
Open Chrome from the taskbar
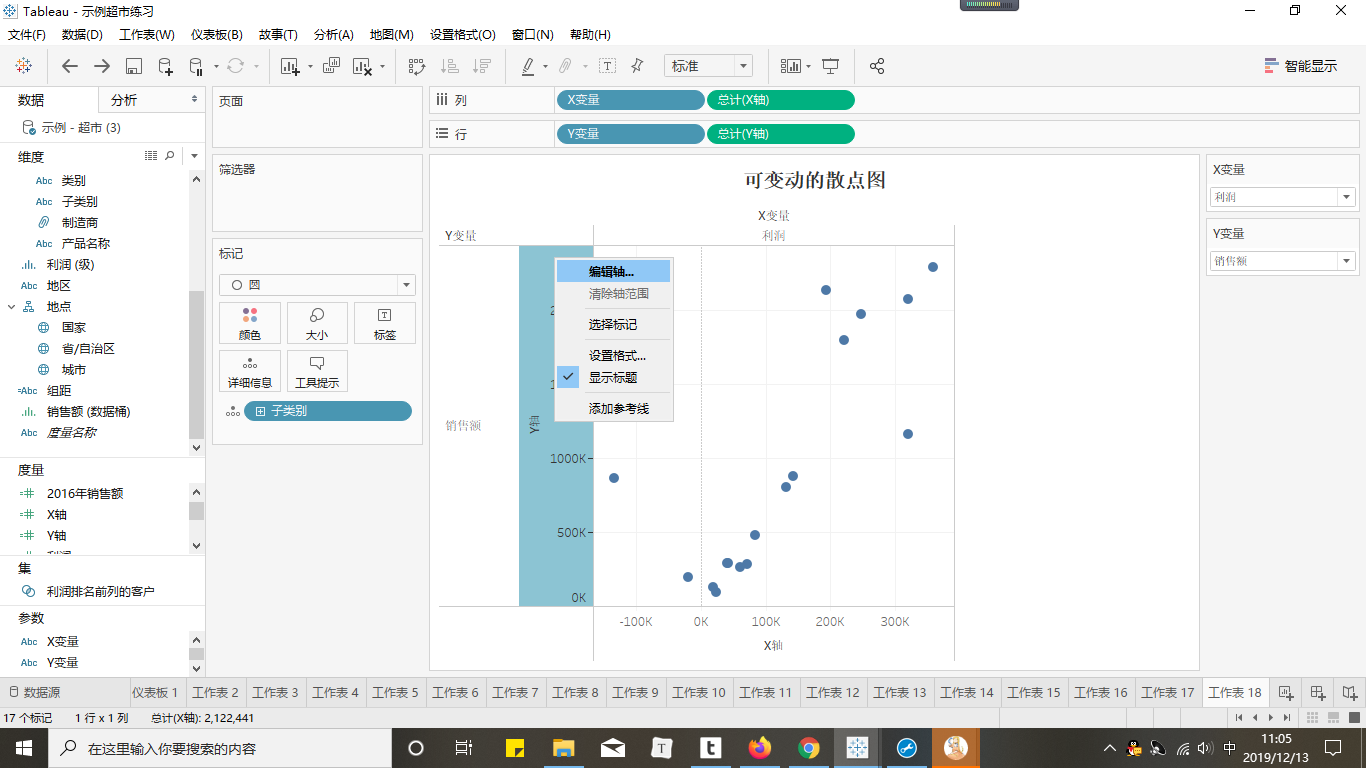(x=809, y=748)
